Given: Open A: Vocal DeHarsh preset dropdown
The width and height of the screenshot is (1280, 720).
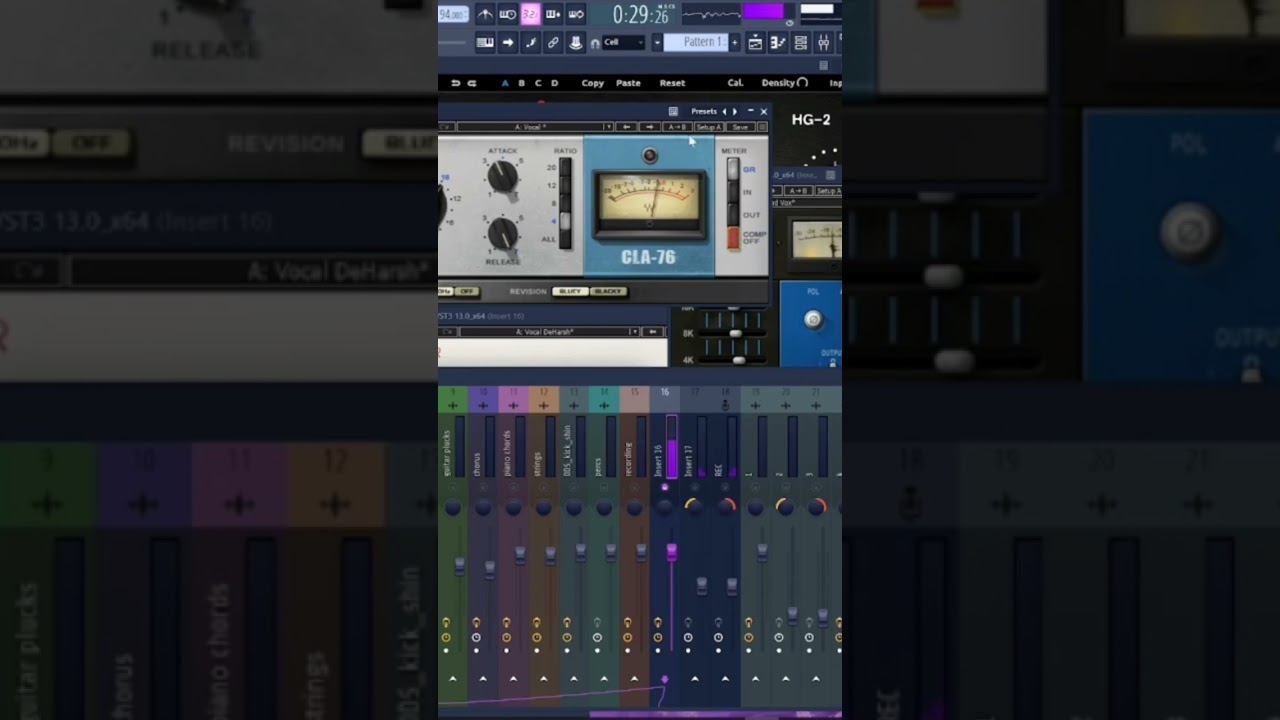Looking at the screenshot, I should click(549, 331).
